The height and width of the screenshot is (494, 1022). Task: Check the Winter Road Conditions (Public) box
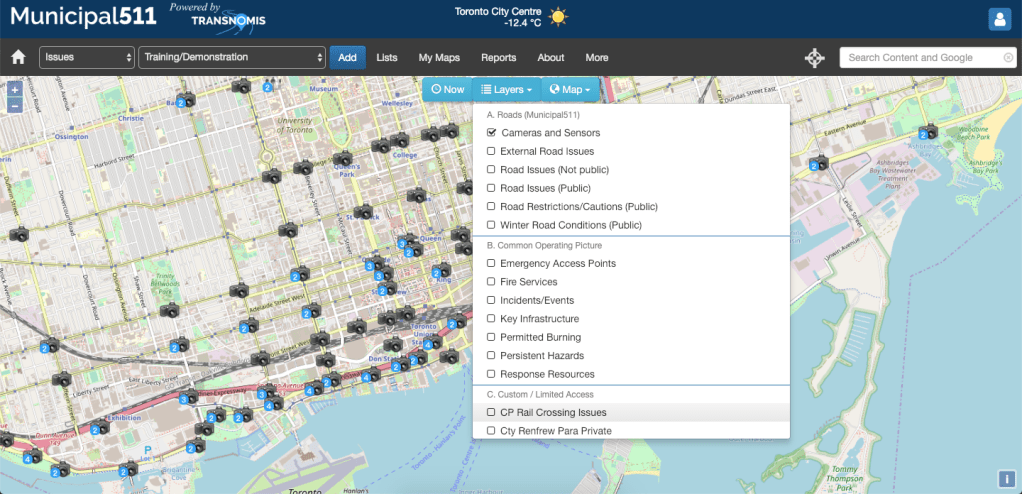click(491, 225)
